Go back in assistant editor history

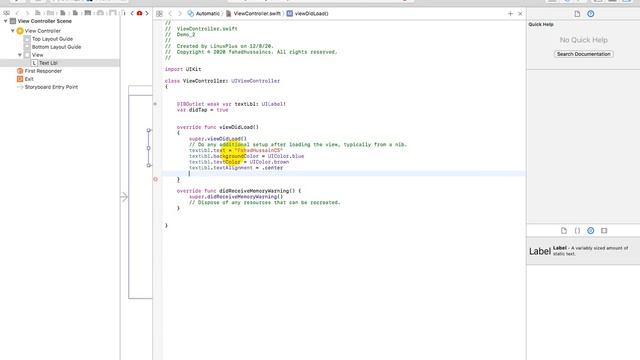[170, 13]
